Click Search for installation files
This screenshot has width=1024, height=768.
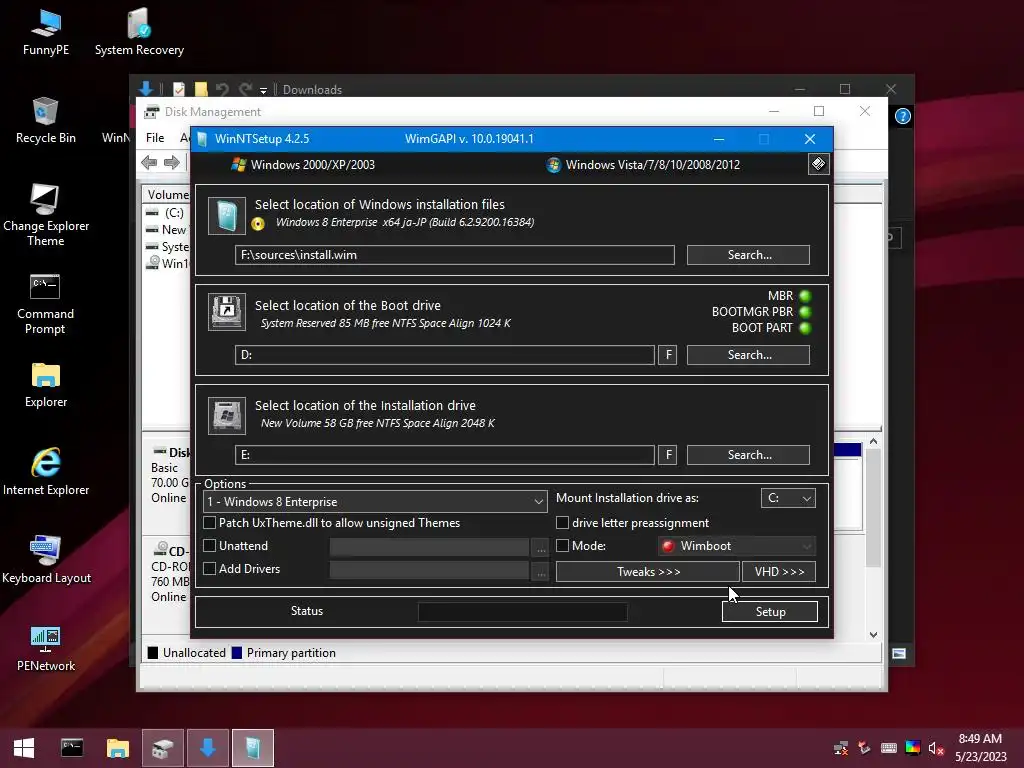(x=748, y=255)
